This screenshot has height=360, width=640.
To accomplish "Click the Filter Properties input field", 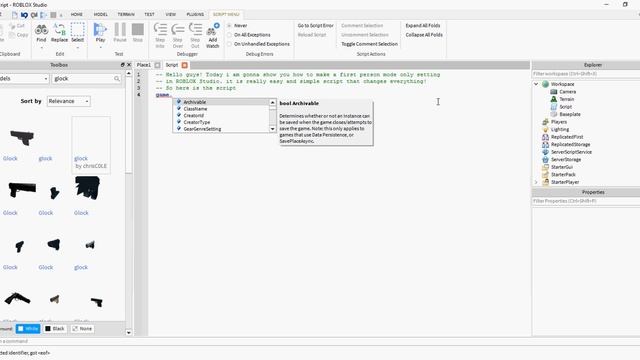I will 586,201.
